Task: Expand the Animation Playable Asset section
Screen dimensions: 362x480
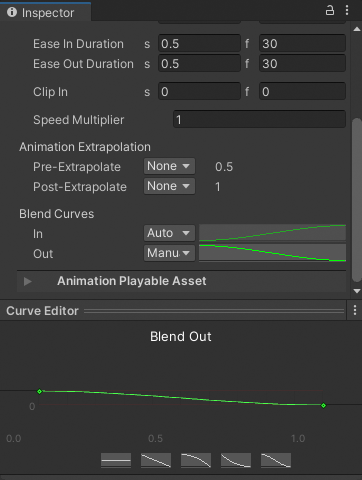Action: (28, 281)
